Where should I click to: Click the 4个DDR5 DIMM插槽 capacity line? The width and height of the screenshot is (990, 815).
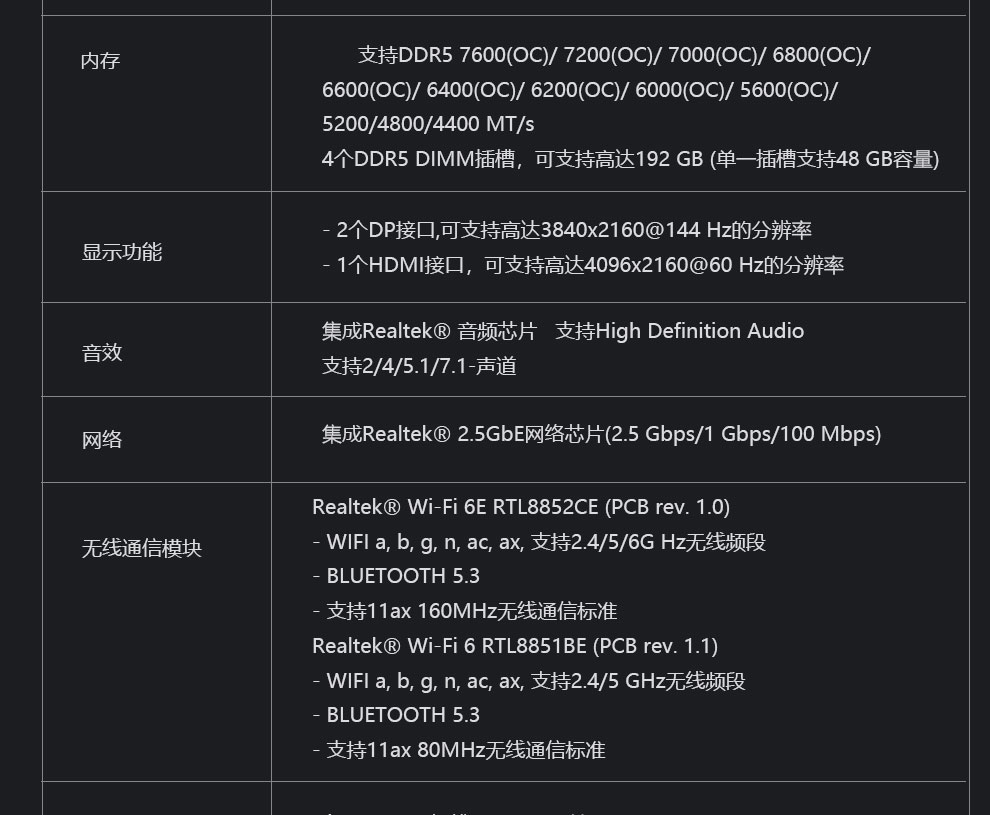pyautogui.click(x=630, y=159)
